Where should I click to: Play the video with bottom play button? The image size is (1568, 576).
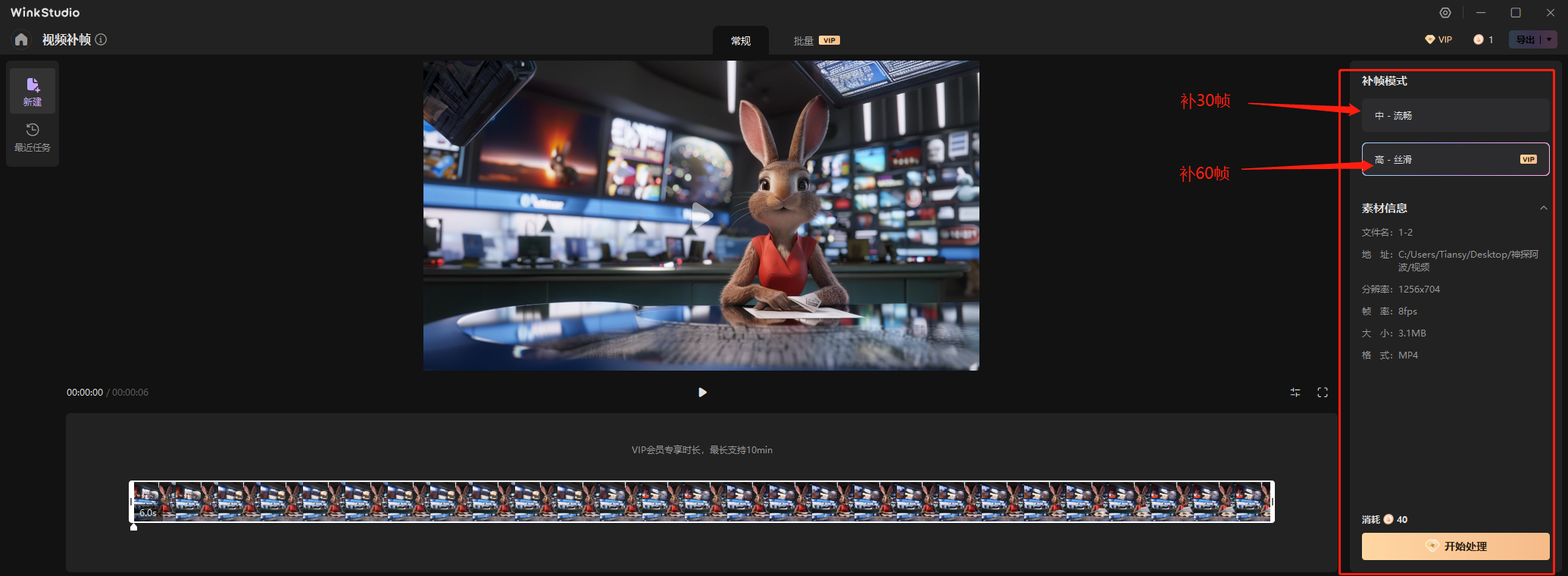(702, 393)
